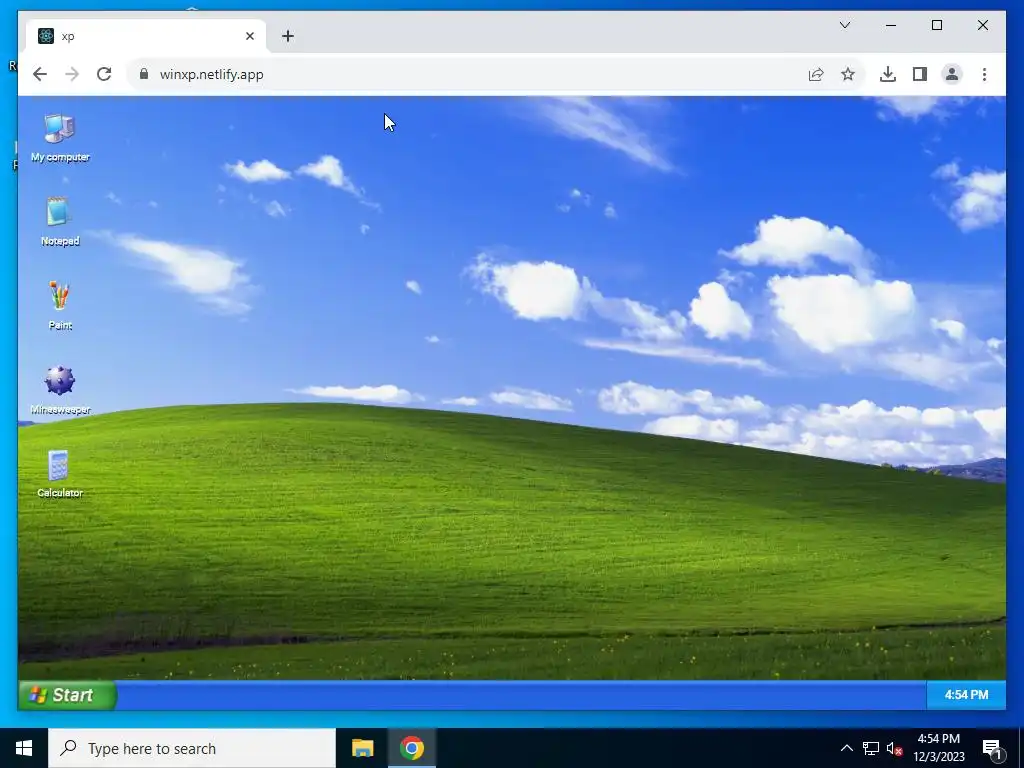
Task: Open the Windows clock showing 12/3/2023
Action: tap(939, 748)
